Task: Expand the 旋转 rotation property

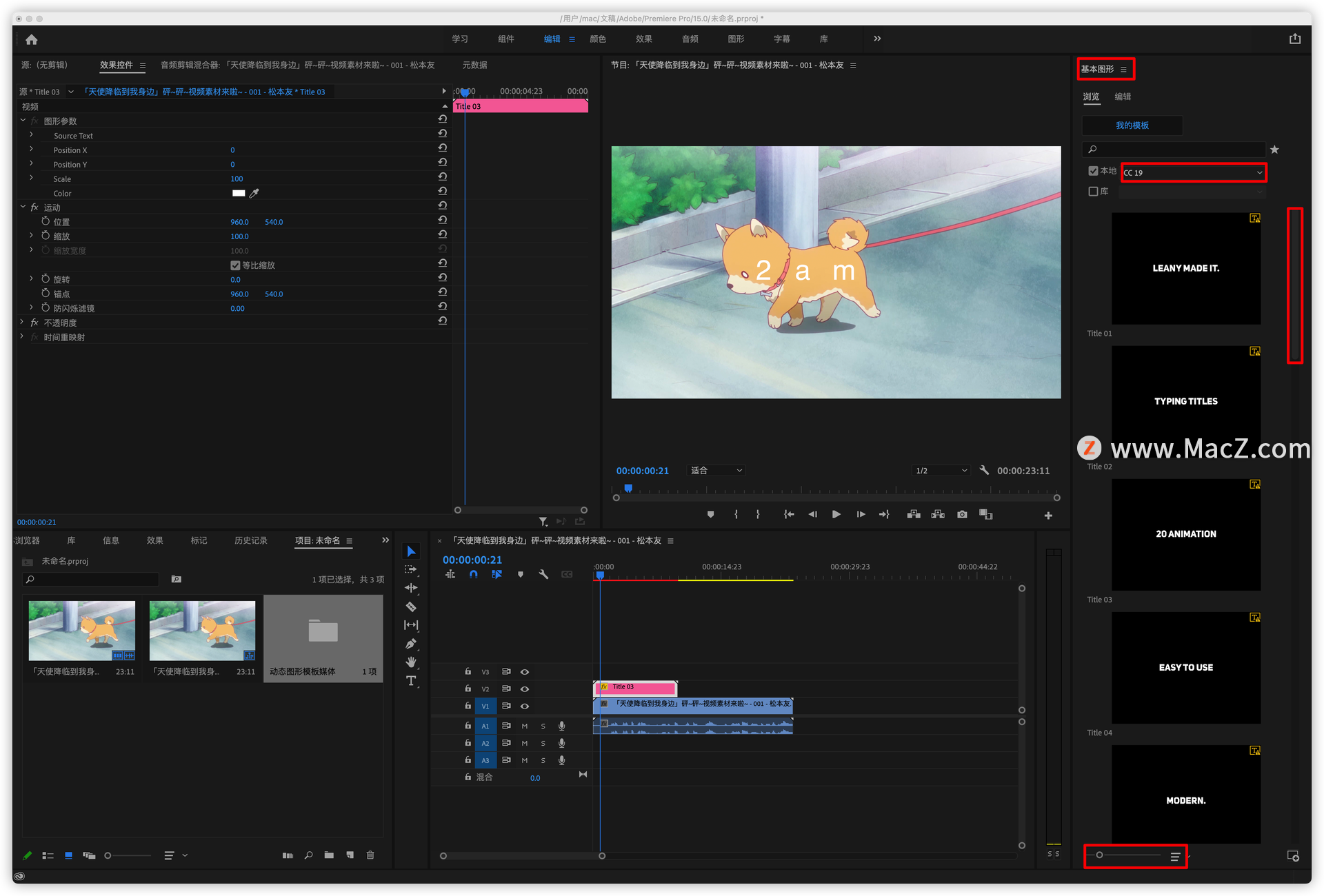Action: click(x=31, y=278)
